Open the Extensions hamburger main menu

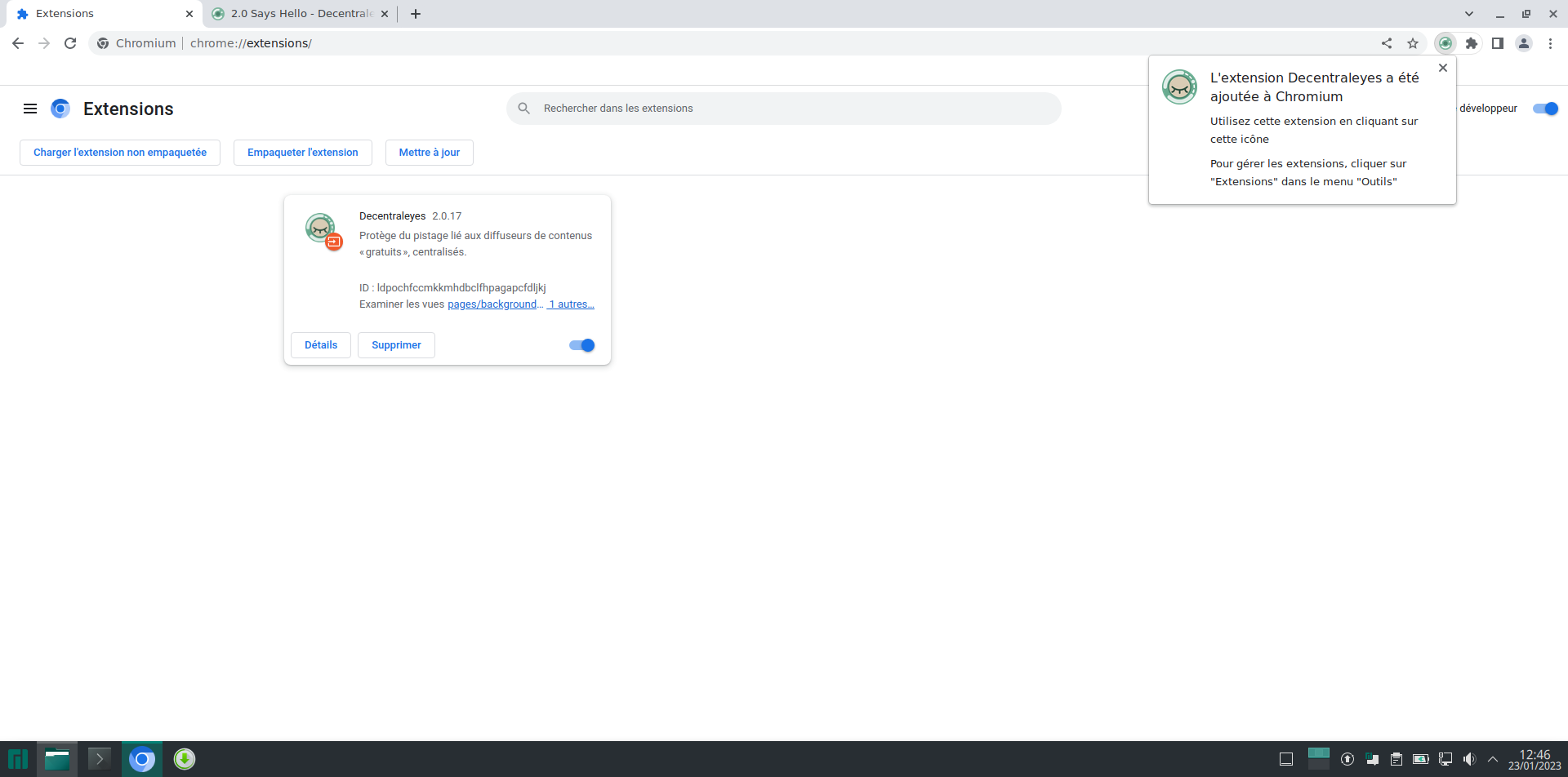point(30,109)
